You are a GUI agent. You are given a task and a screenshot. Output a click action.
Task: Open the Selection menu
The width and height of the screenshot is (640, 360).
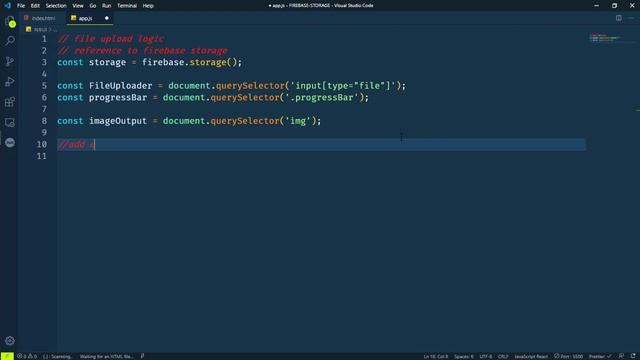56,6
